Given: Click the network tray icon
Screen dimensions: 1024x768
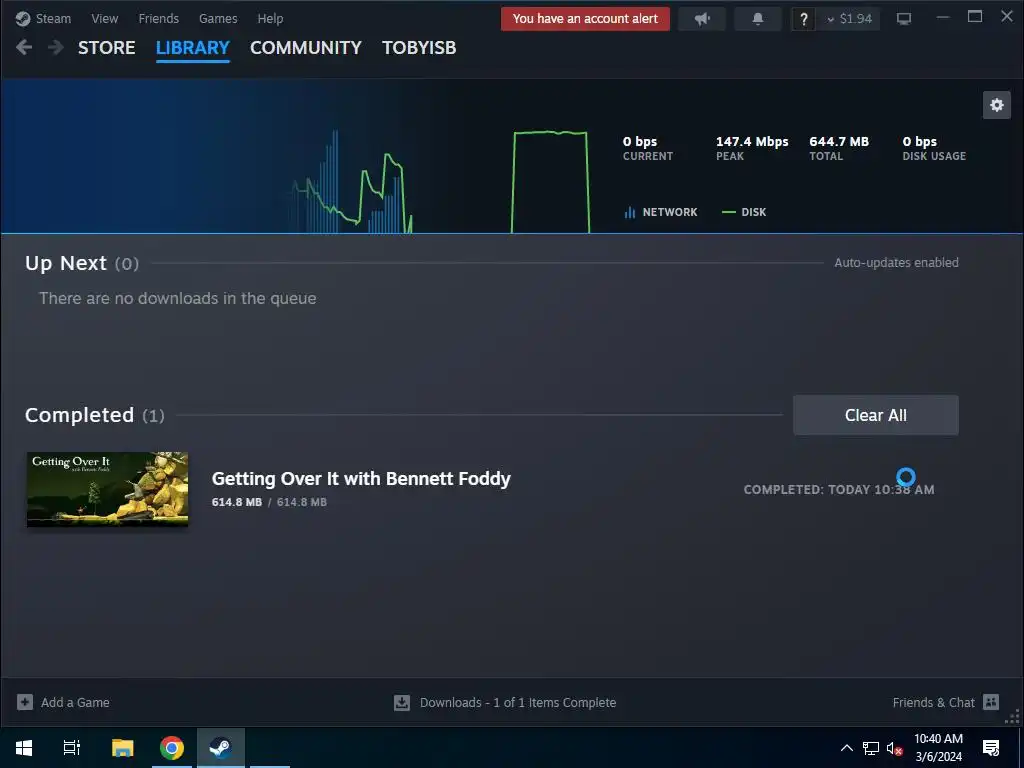Looking at the screenshot, I should tap(871, 748).
